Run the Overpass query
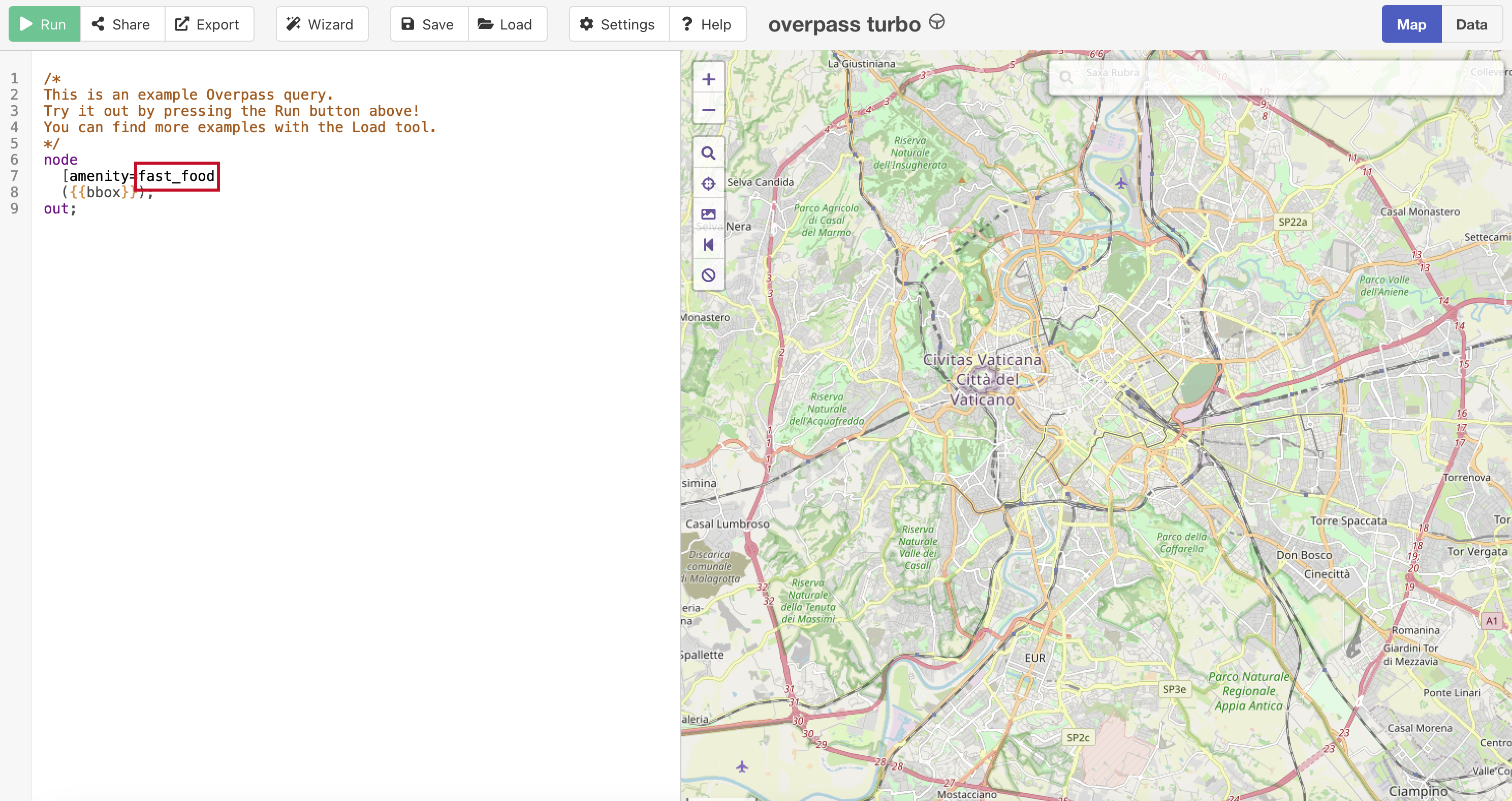The height and width of the screenshot is (801, 1512). pos(44,24)
